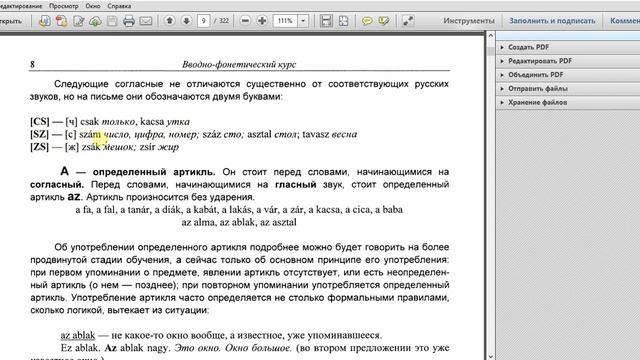Select the highlight text tool
Screen dimensions: 640x360
[x=384, y=21]
